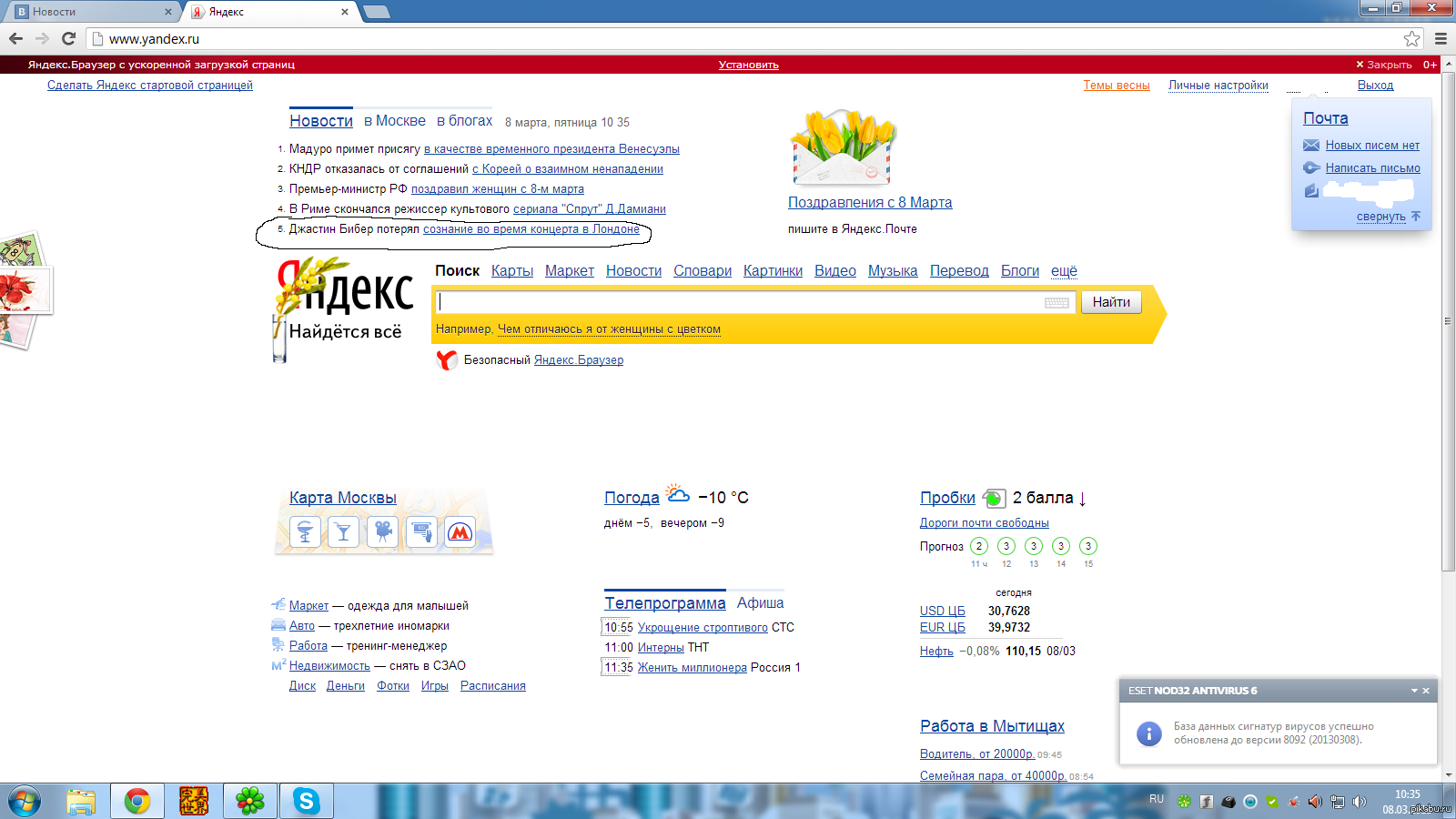Click the Skype icon in the taskbar
The height and width of the screenshot is (819, 1456).
306,801
